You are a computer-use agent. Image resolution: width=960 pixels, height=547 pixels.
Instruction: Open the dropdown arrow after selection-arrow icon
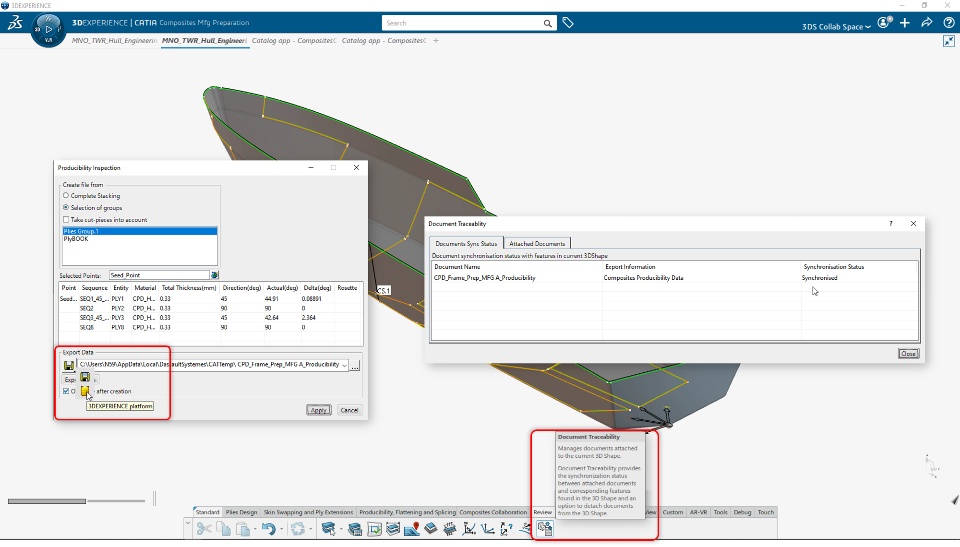tap(340, 529)
